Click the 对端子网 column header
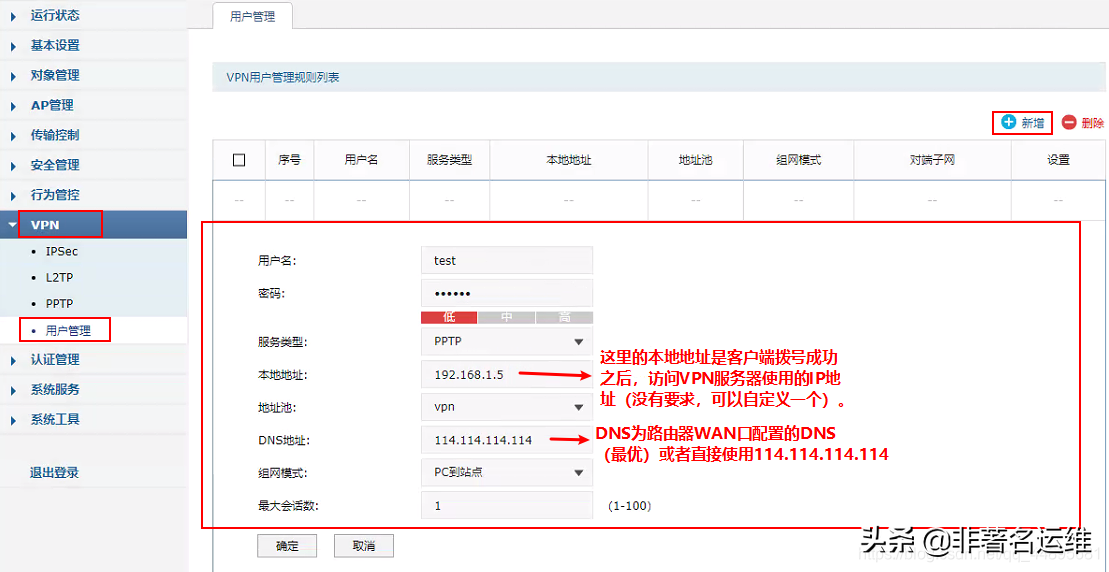This screenshot has height=572, width=1109. [x=932, y=160]
